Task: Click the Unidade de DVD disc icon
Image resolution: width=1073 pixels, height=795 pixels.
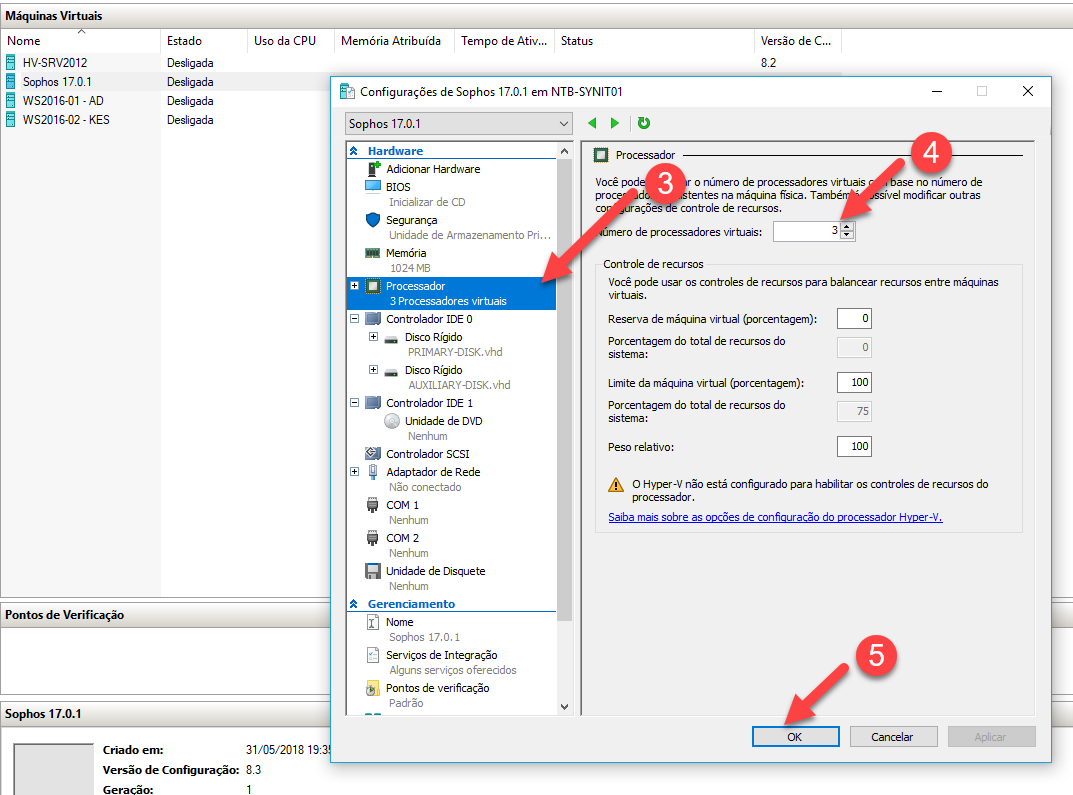Action: click(391, 421)
